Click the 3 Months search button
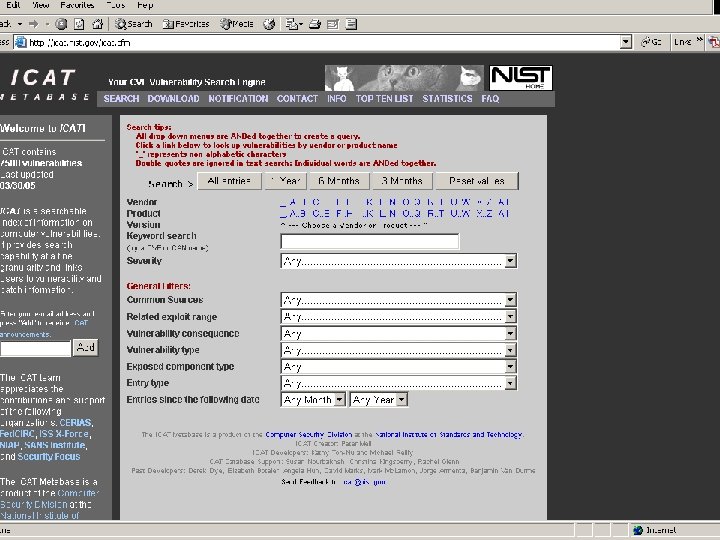 pos(402,181)
